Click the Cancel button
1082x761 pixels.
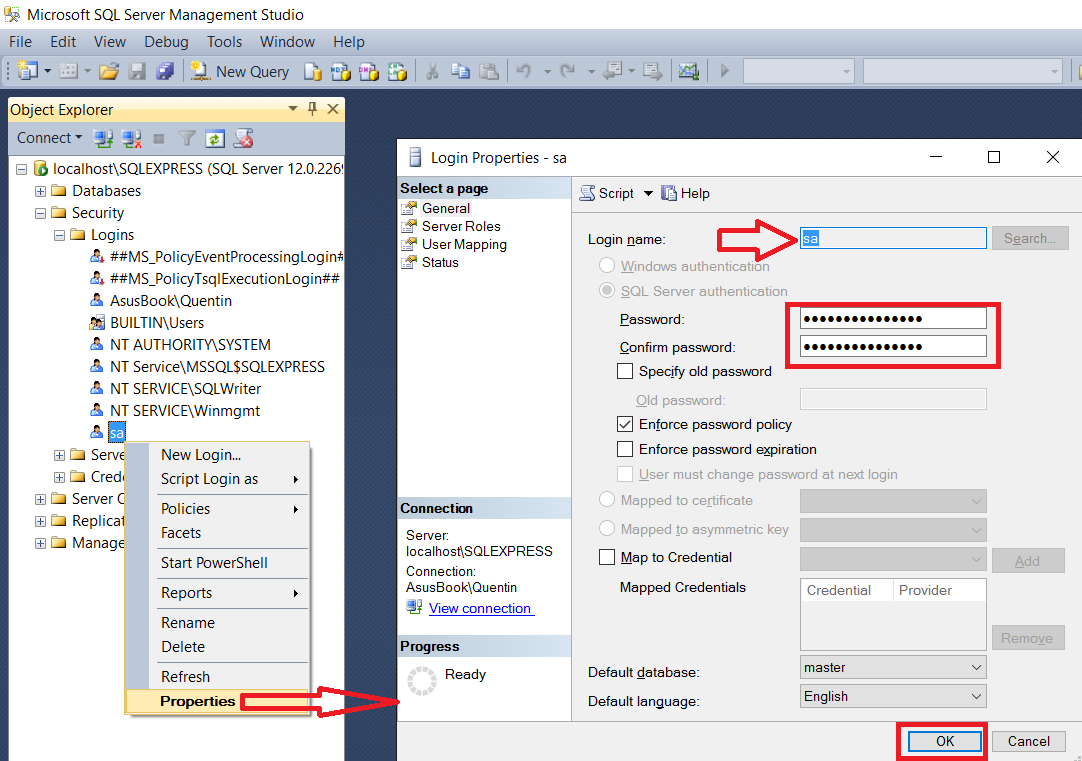[1029, 741]
